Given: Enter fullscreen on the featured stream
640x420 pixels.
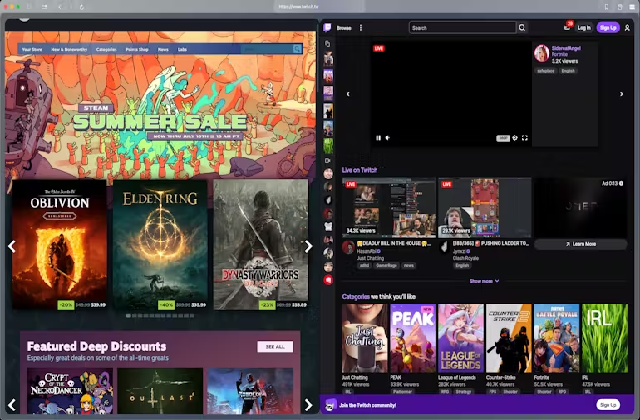Looking at the screenshot, I should coord(525,138).
